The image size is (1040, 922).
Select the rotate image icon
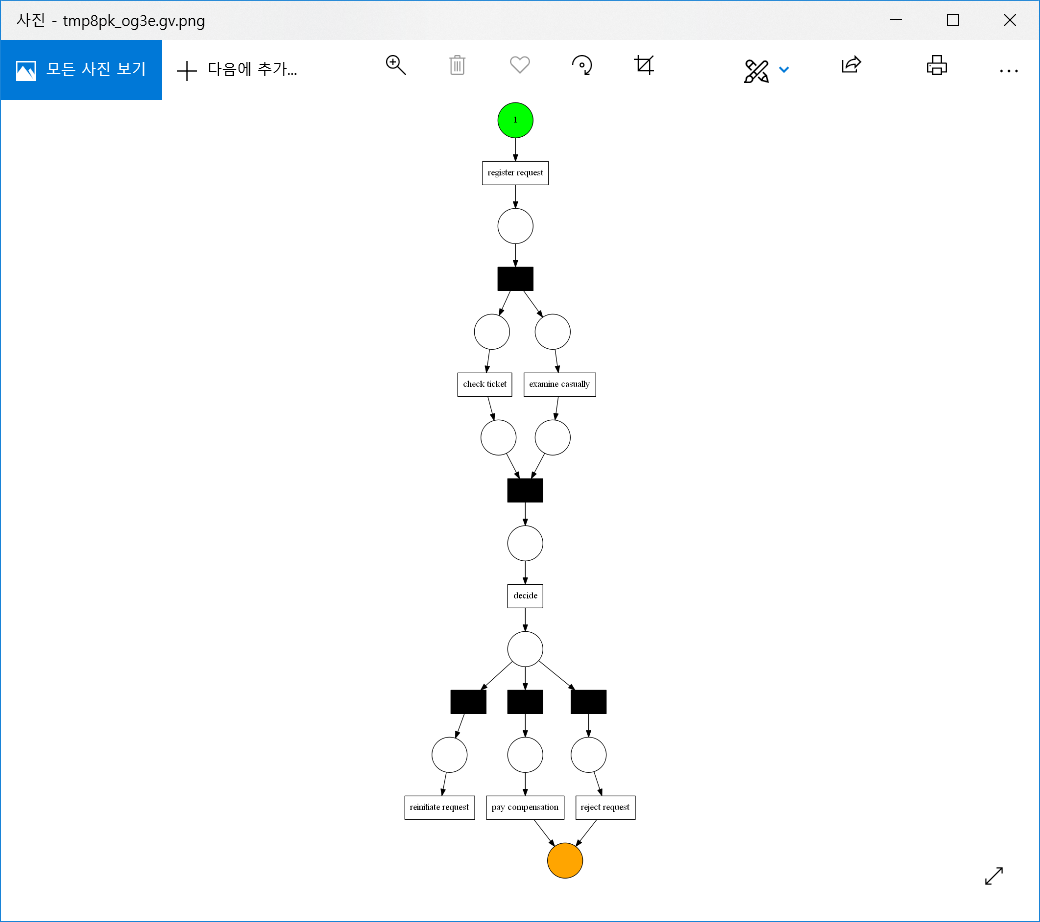[x=582, y=64]
